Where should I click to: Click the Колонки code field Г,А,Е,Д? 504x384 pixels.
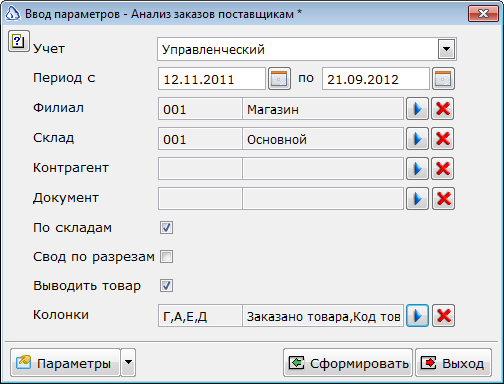[200, 315]
